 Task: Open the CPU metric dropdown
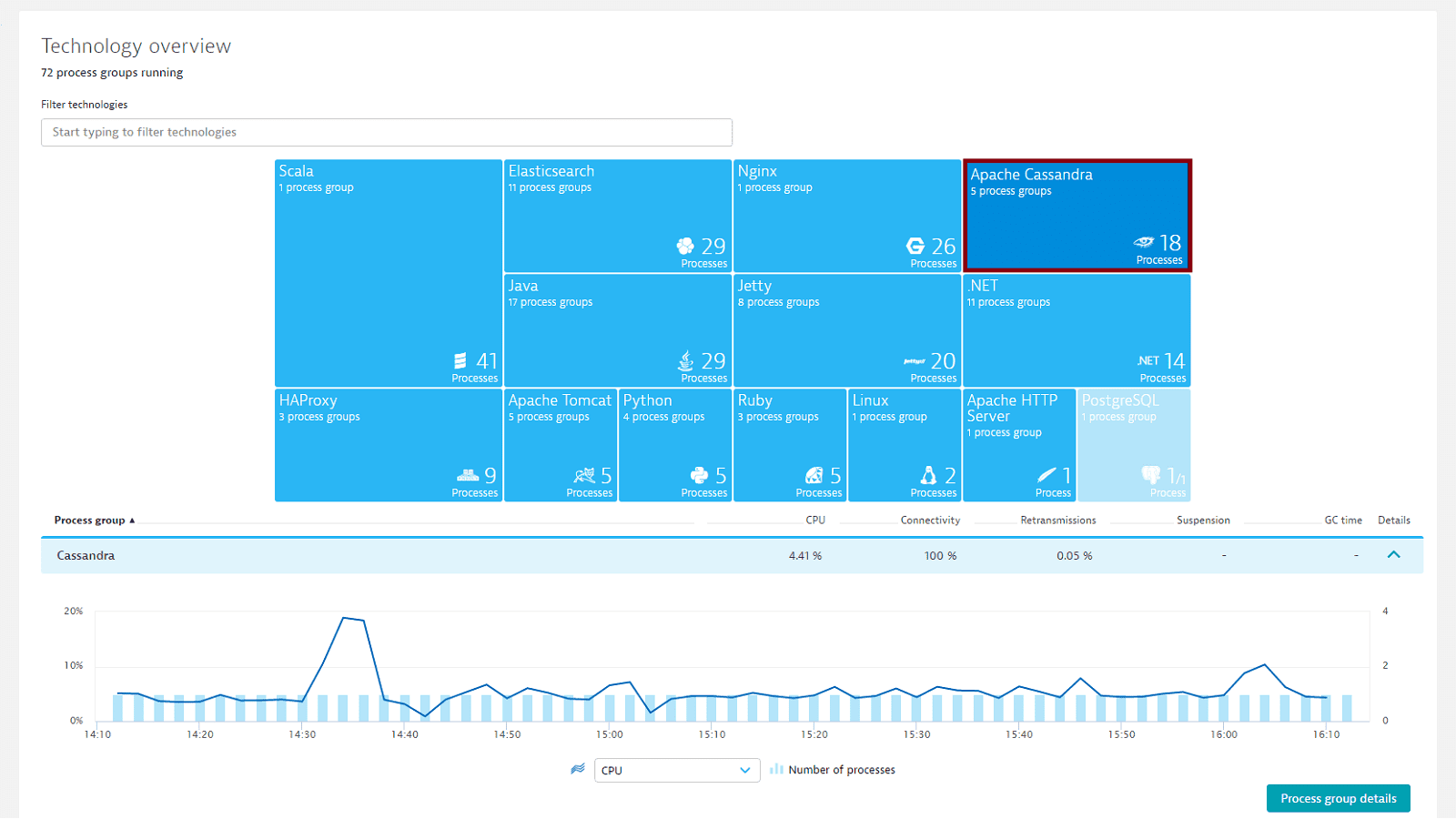click(677, 770)
